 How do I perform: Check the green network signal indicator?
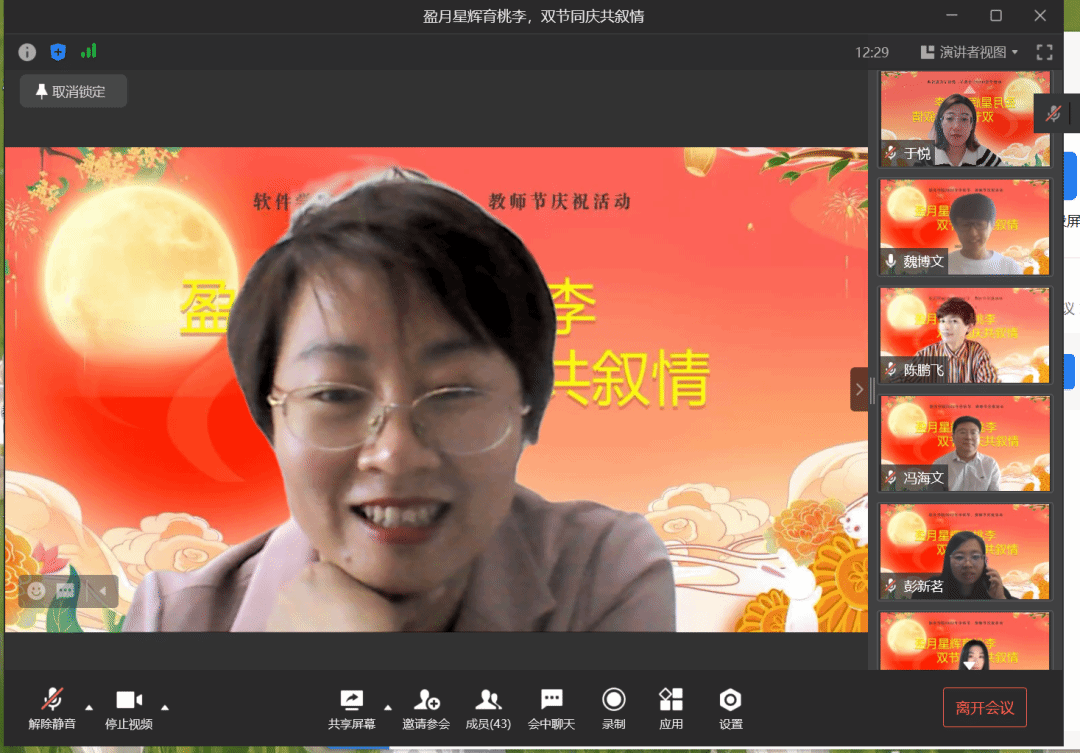click(x=89, y=51)
